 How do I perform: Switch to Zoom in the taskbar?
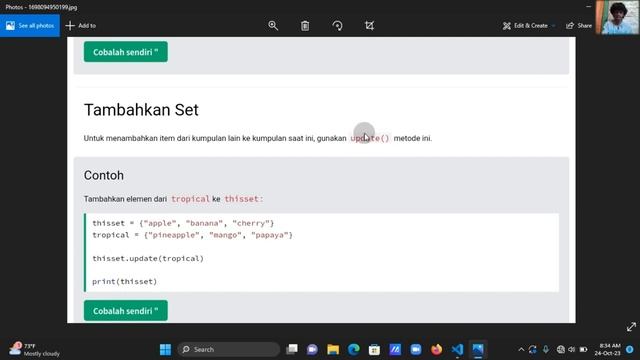(416, 349)
